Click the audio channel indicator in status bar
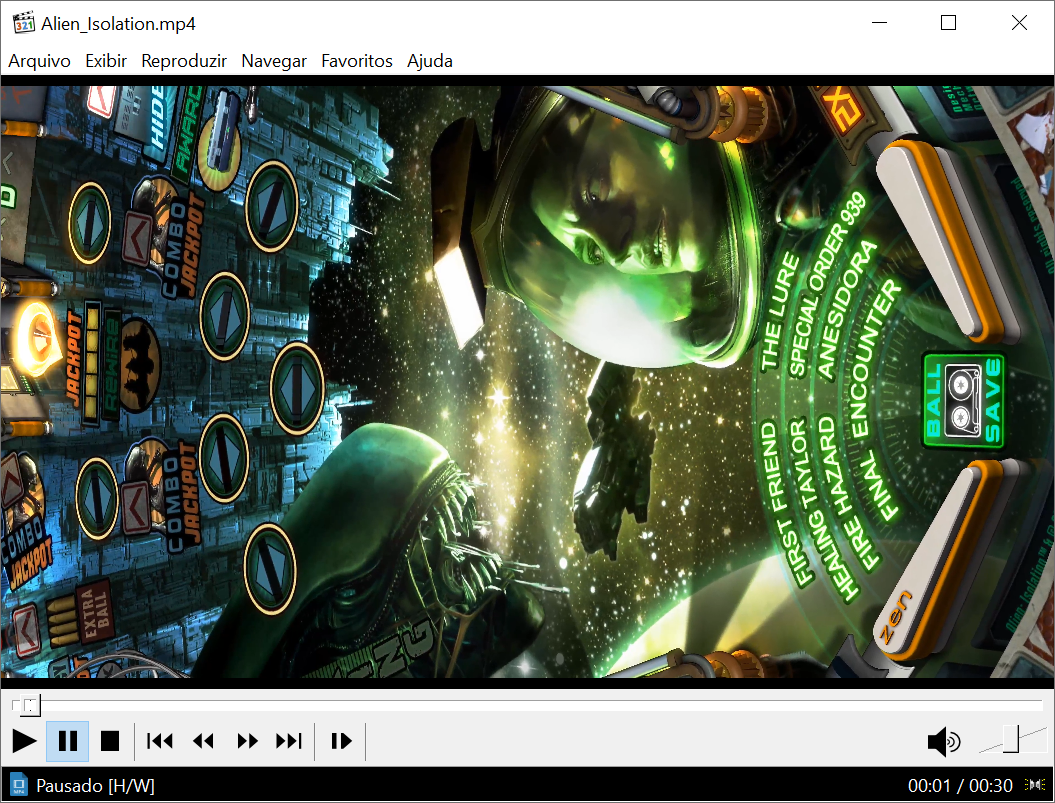Image resolution: width=1055 pixels, height=803 pixels. click(1035, 785)
